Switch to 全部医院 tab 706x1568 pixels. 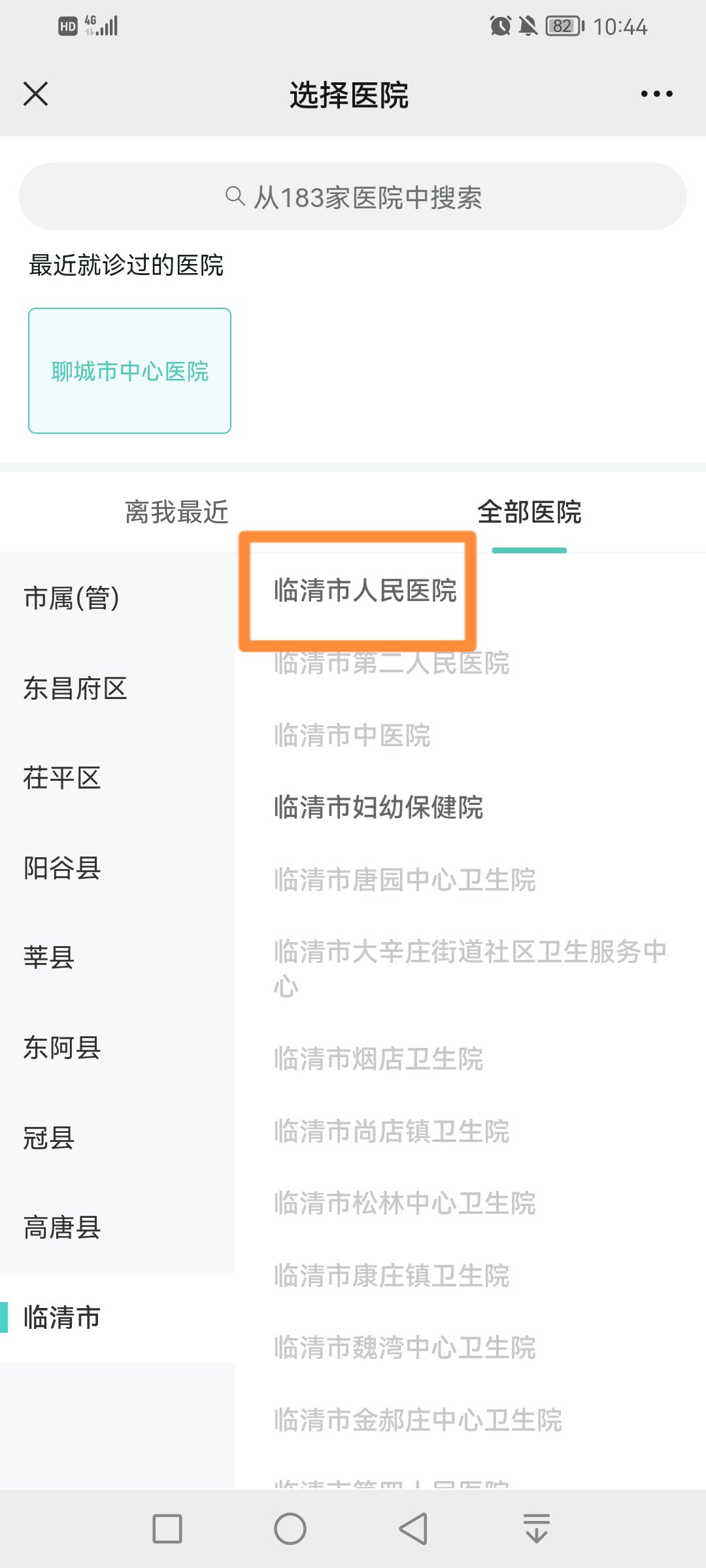point(529,512)
